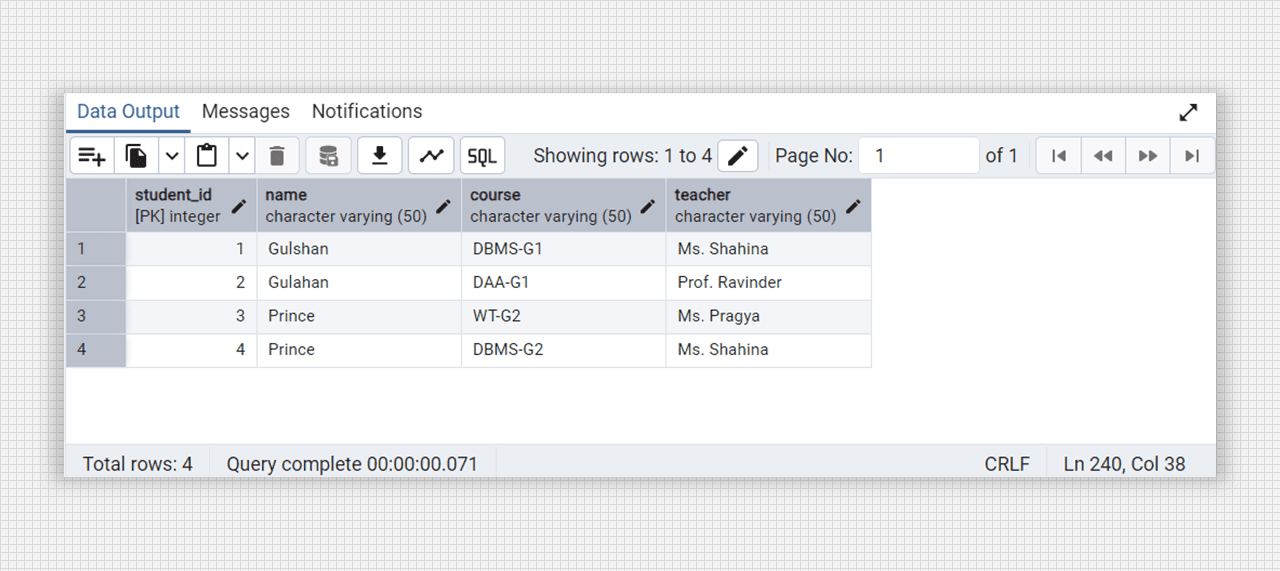Click the CRLF line ending indicator

[1007, 464]
